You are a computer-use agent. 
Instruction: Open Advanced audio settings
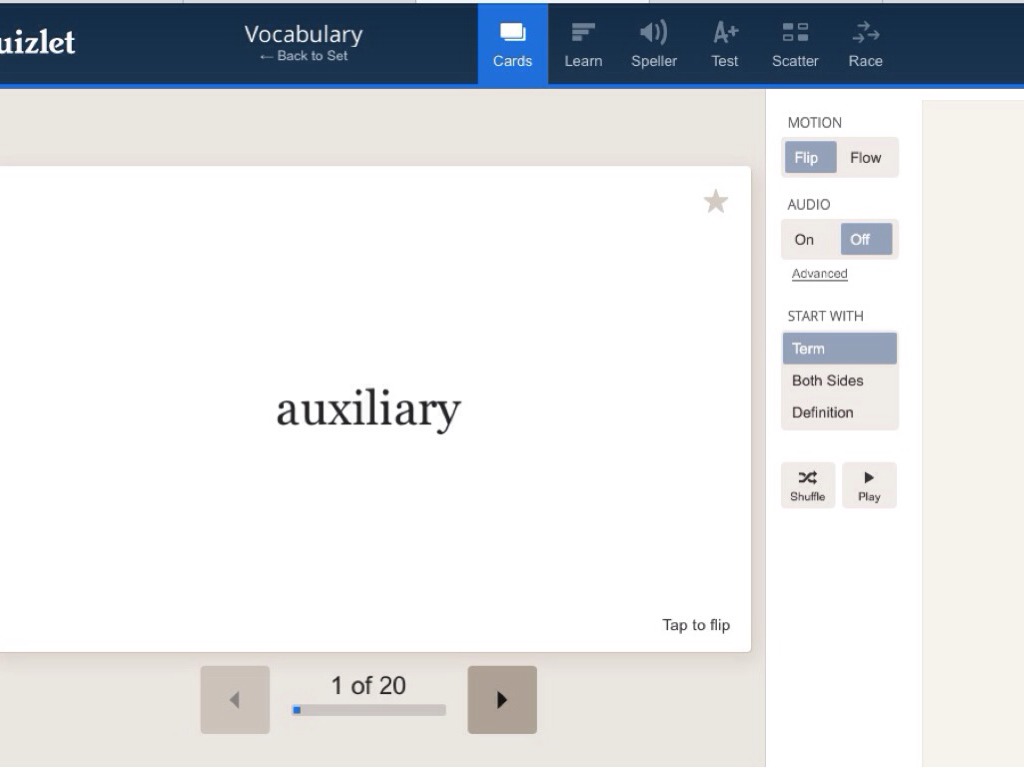tap(819, 274)
